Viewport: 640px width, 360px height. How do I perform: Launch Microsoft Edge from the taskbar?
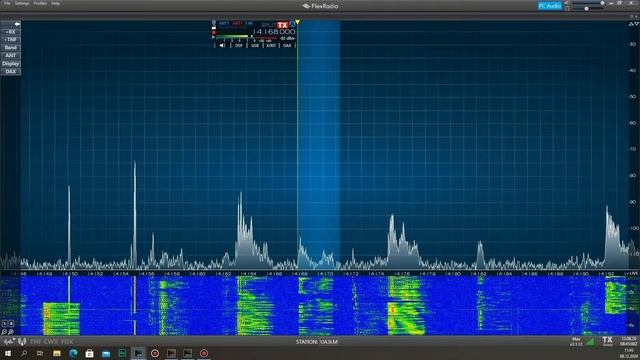pos(73,353)
